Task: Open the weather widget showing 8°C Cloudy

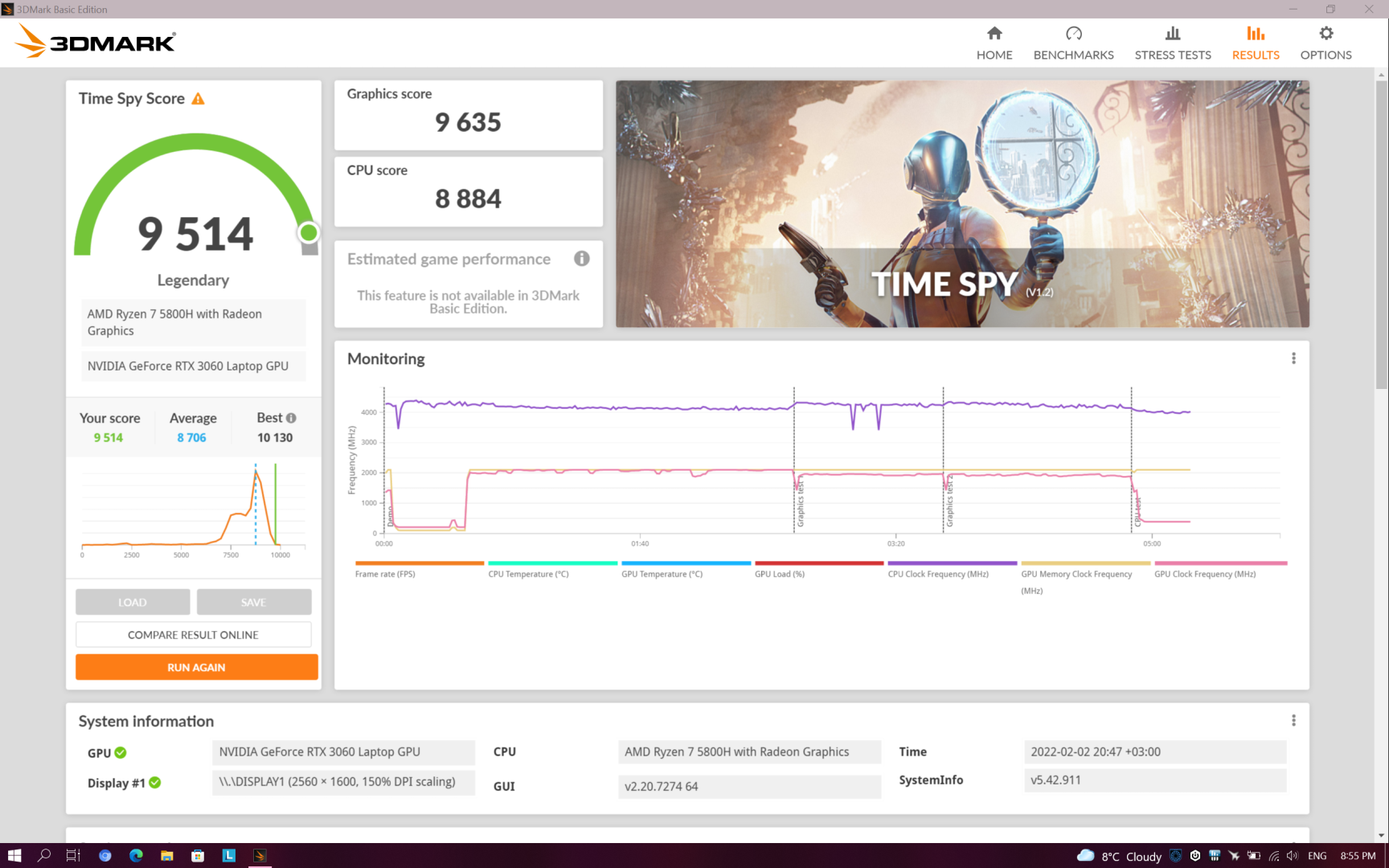Action: (x=1120, y=856)
